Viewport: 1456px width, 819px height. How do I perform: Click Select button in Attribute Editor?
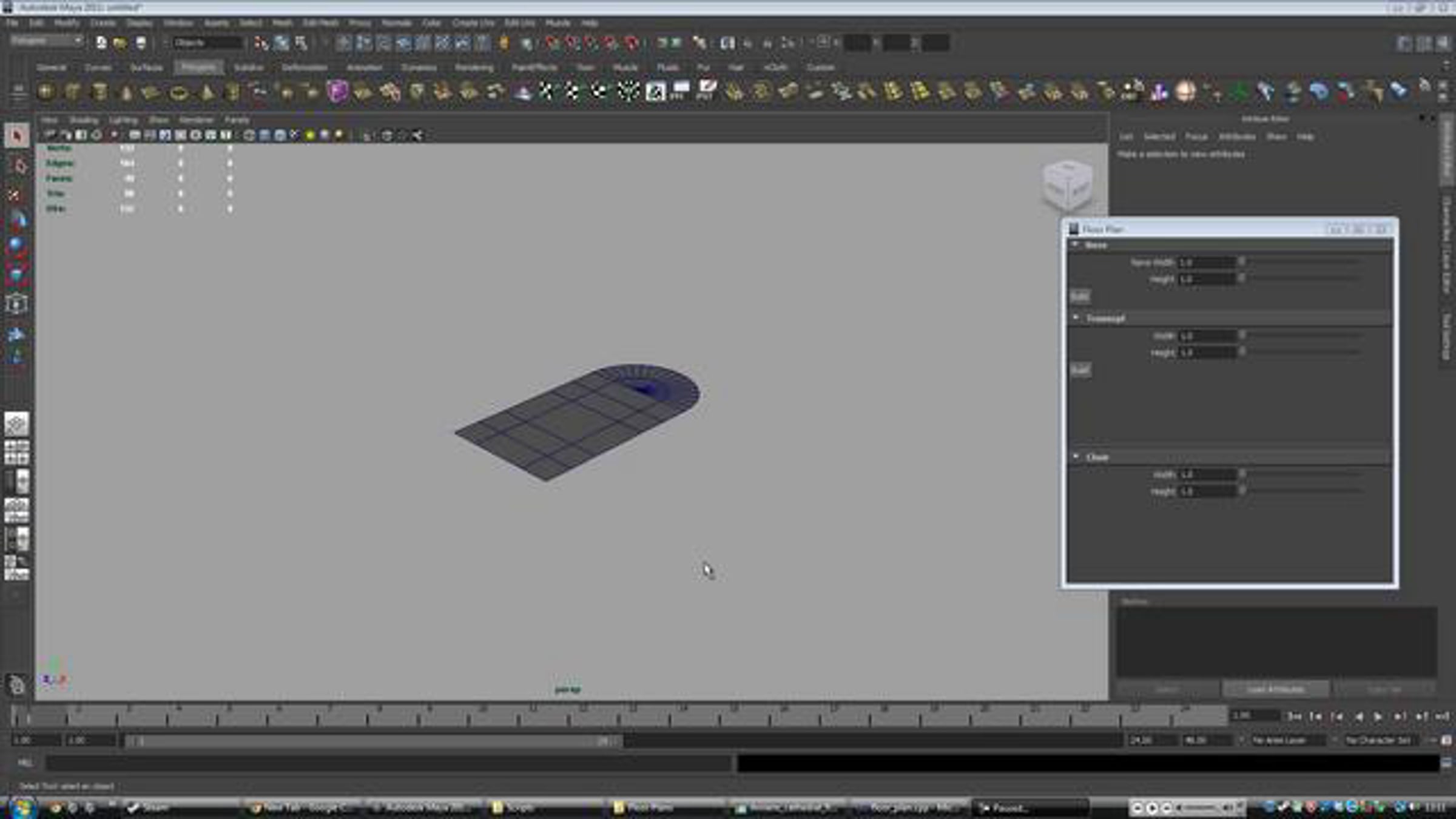click(x=1167, y=689)
